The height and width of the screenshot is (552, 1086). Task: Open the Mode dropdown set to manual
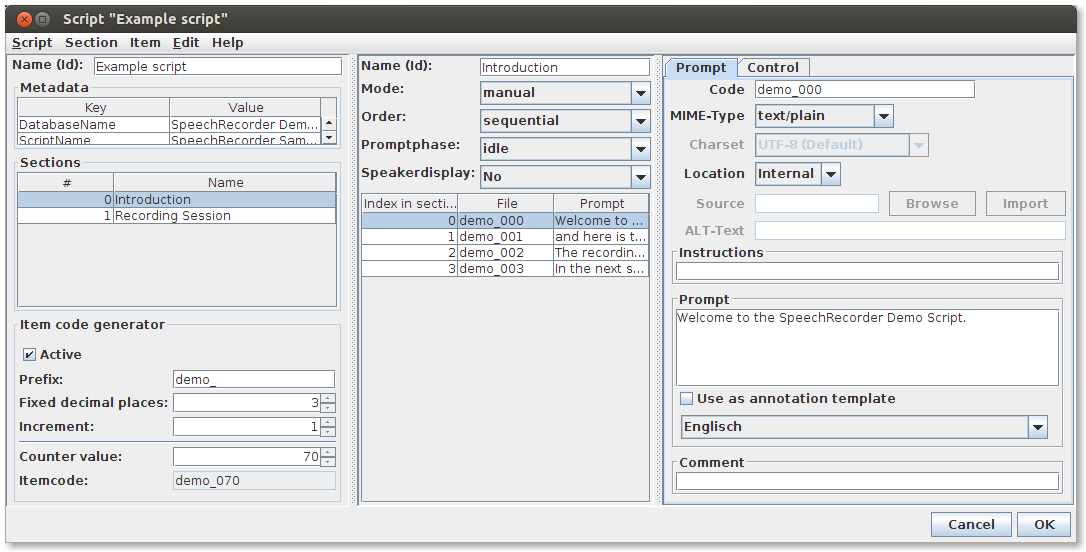pos(640,93)
